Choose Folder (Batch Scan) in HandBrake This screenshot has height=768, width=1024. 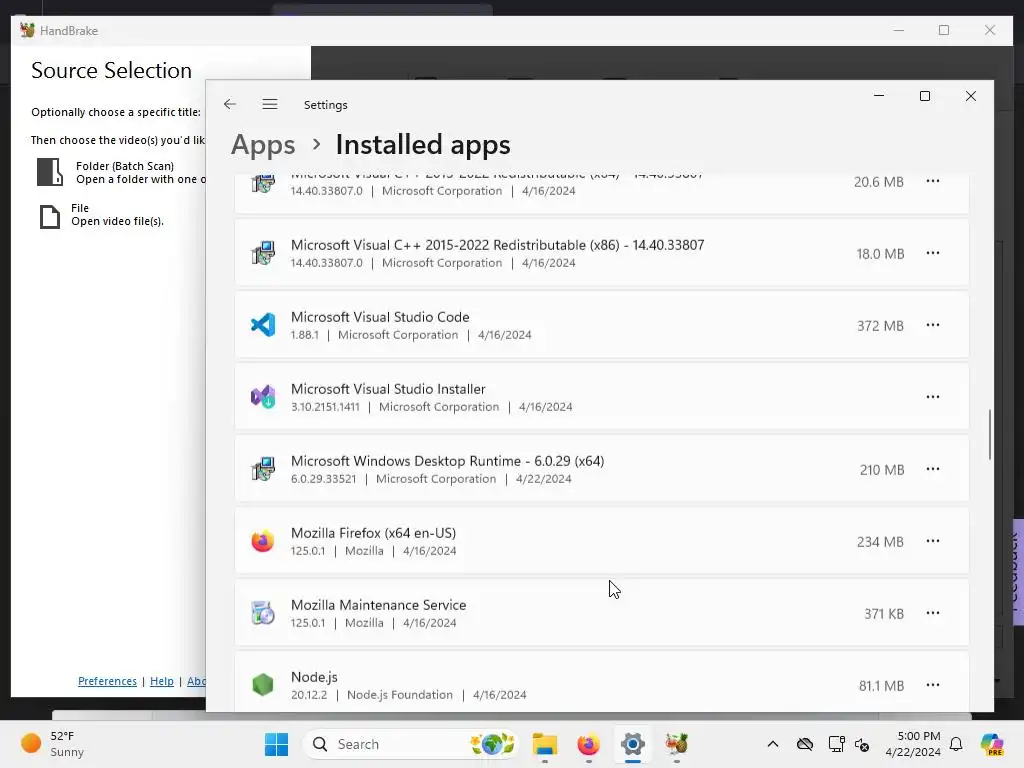click(x=121, y=172)
